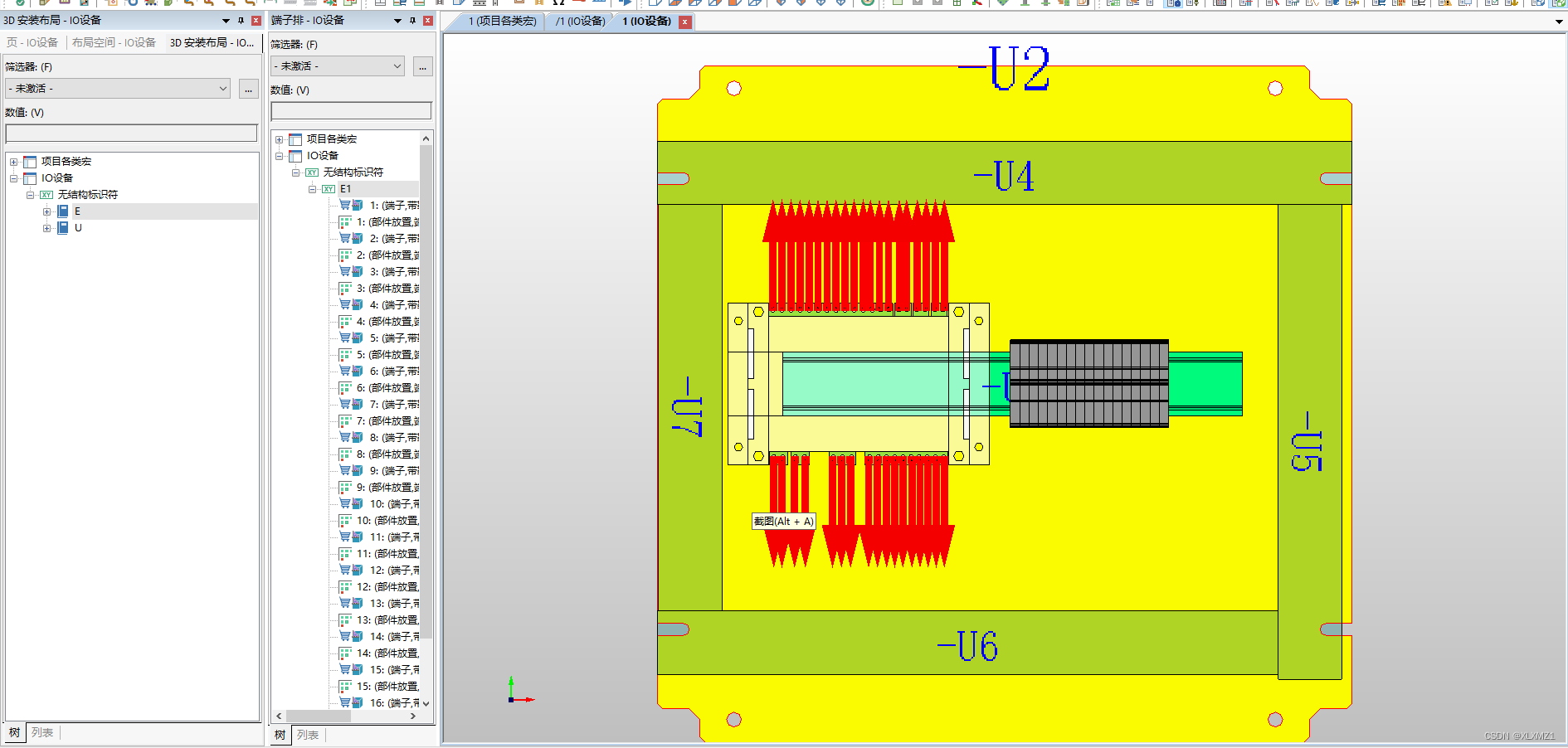1568x748 pixels.
Task: Open dropdown arrow in 端子排 panel header
Action: click(x=397, y=21)
